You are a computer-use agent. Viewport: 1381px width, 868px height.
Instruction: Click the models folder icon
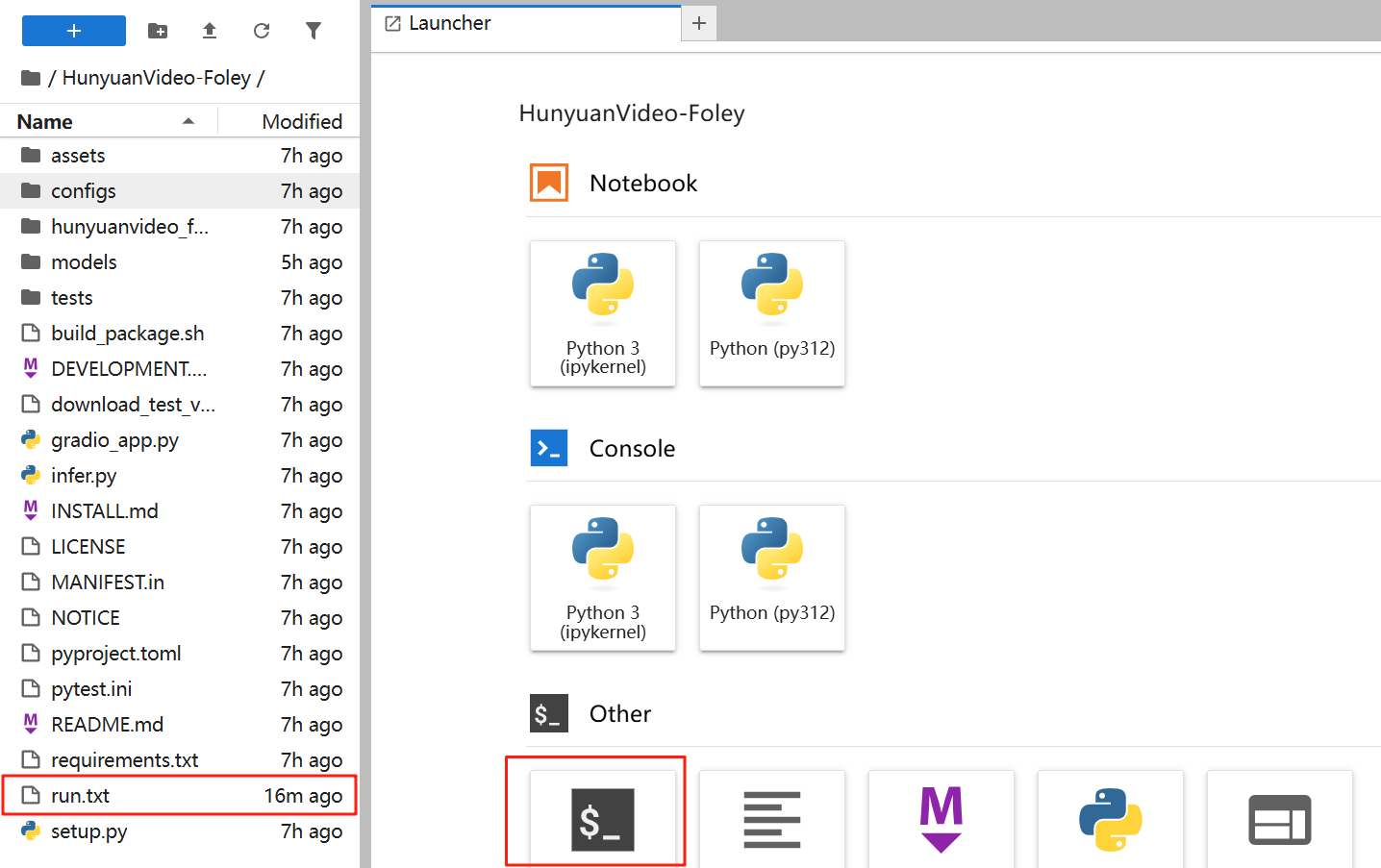coord(31,261)
